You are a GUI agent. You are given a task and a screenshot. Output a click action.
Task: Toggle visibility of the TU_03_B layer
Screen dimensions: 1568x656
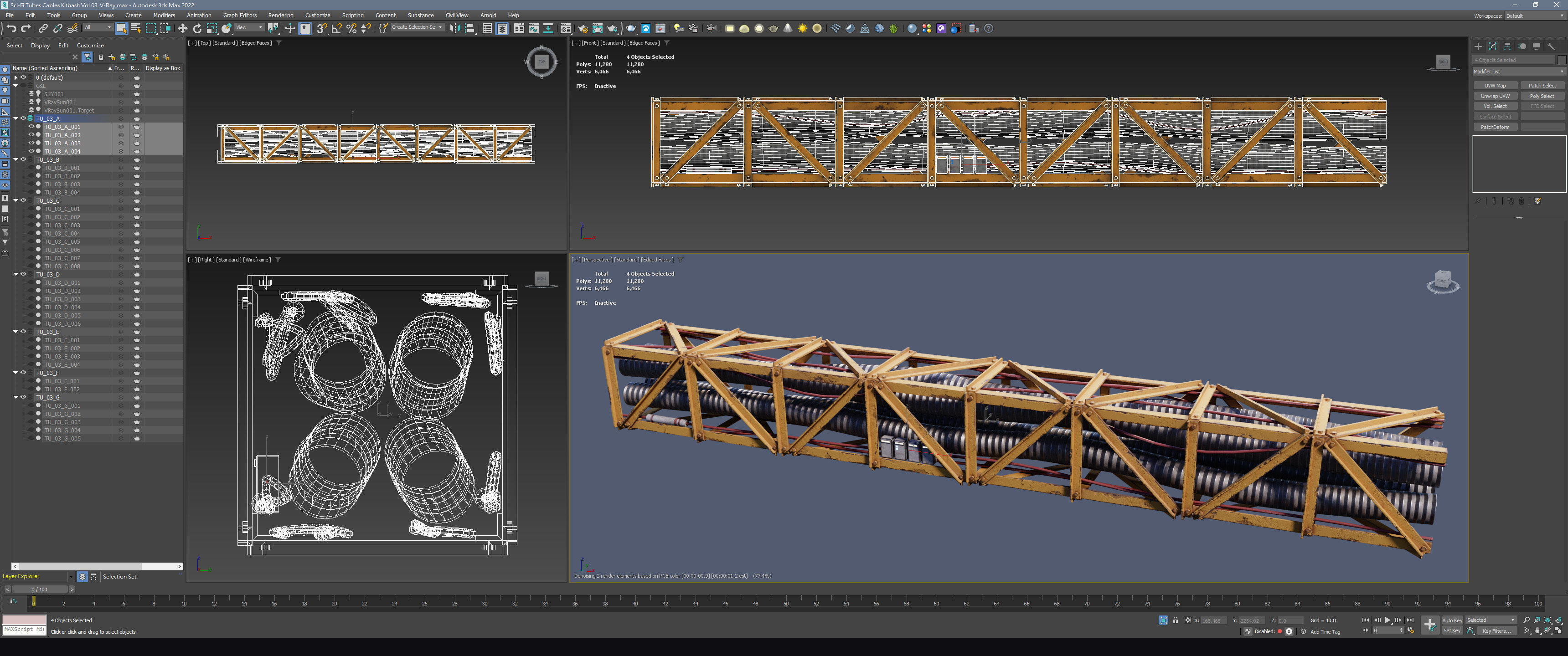click(23, 159)
